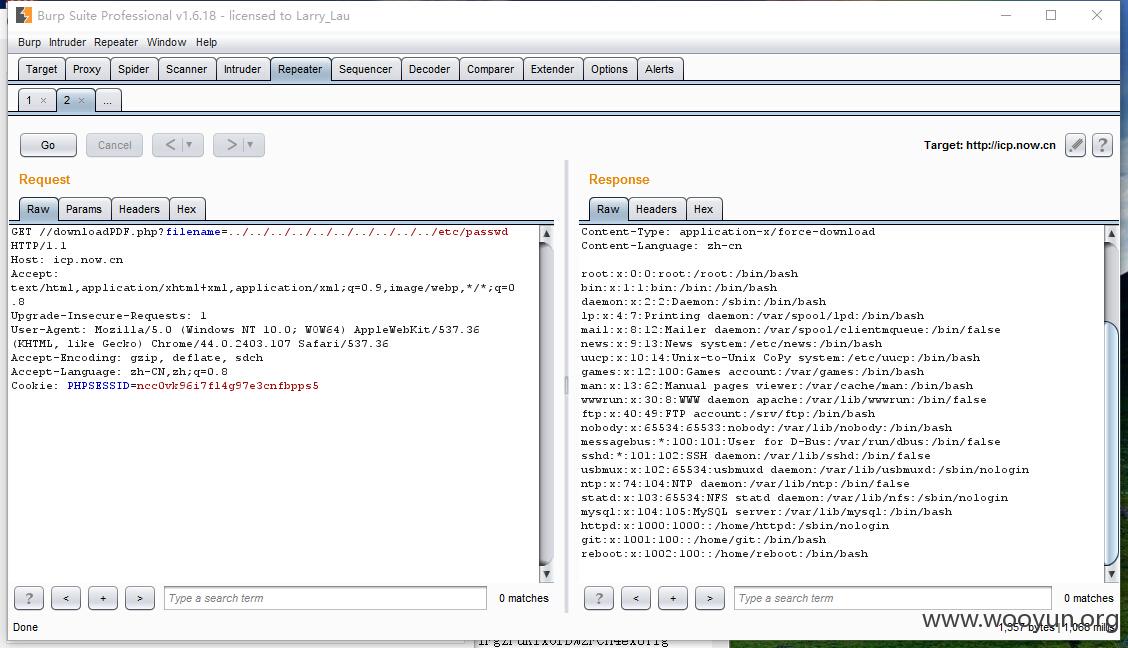Switch to the Scanner tab
Image resolution: width=1128 pixels, height=648 pixels.
click(186, 69)
